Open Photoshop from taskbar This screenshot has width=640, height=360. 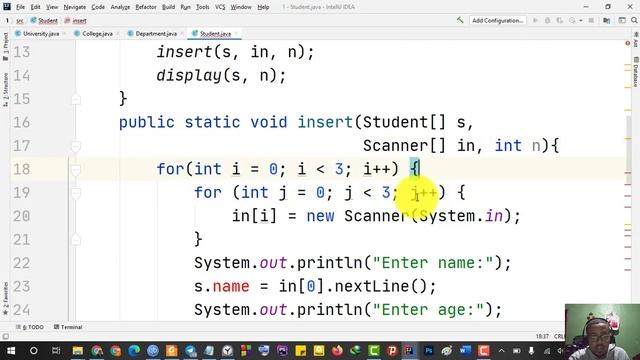point(428,351)
